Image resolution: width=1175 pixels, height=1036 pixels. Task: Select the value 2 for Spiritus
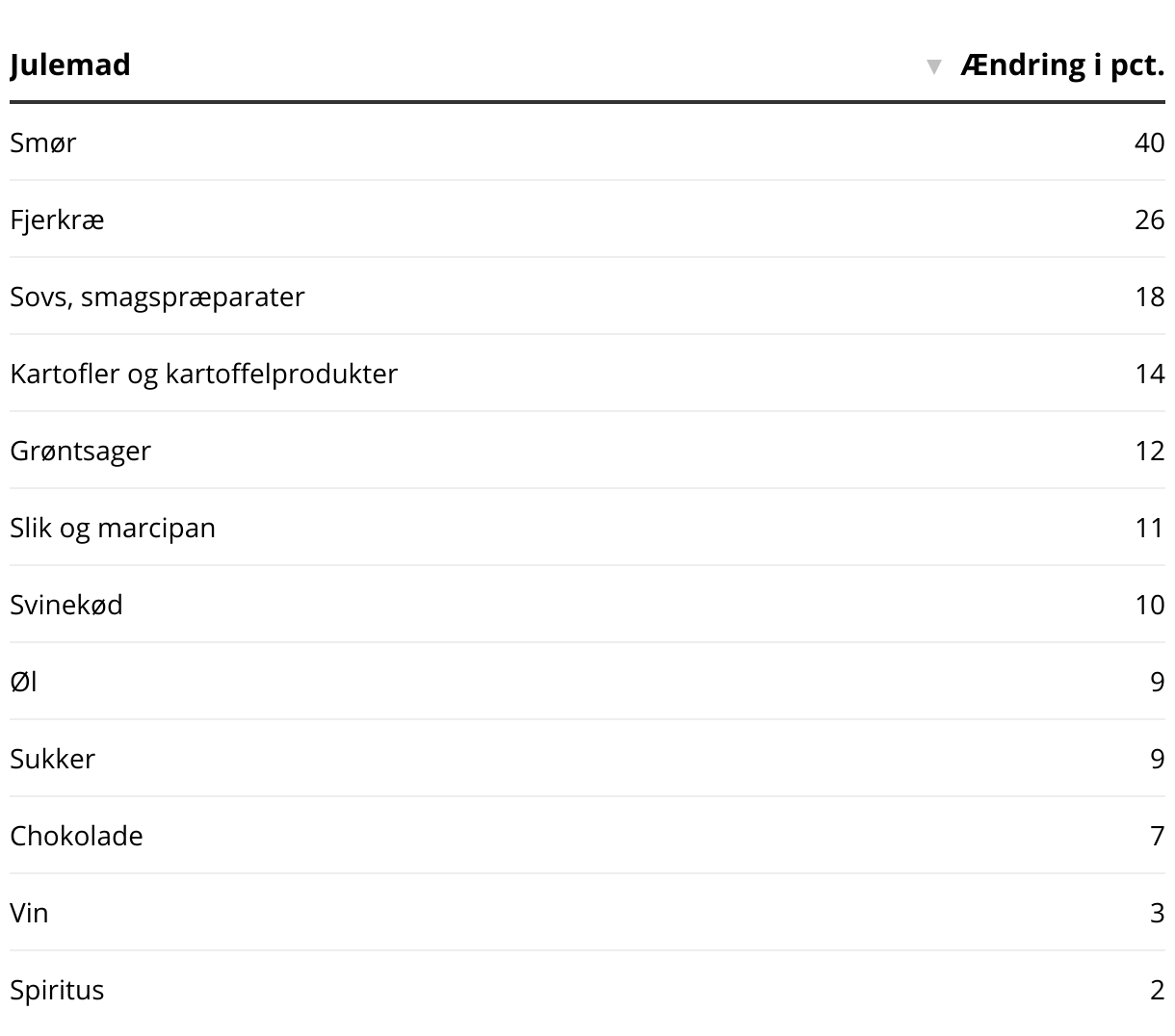click(x=1157, y=990)
